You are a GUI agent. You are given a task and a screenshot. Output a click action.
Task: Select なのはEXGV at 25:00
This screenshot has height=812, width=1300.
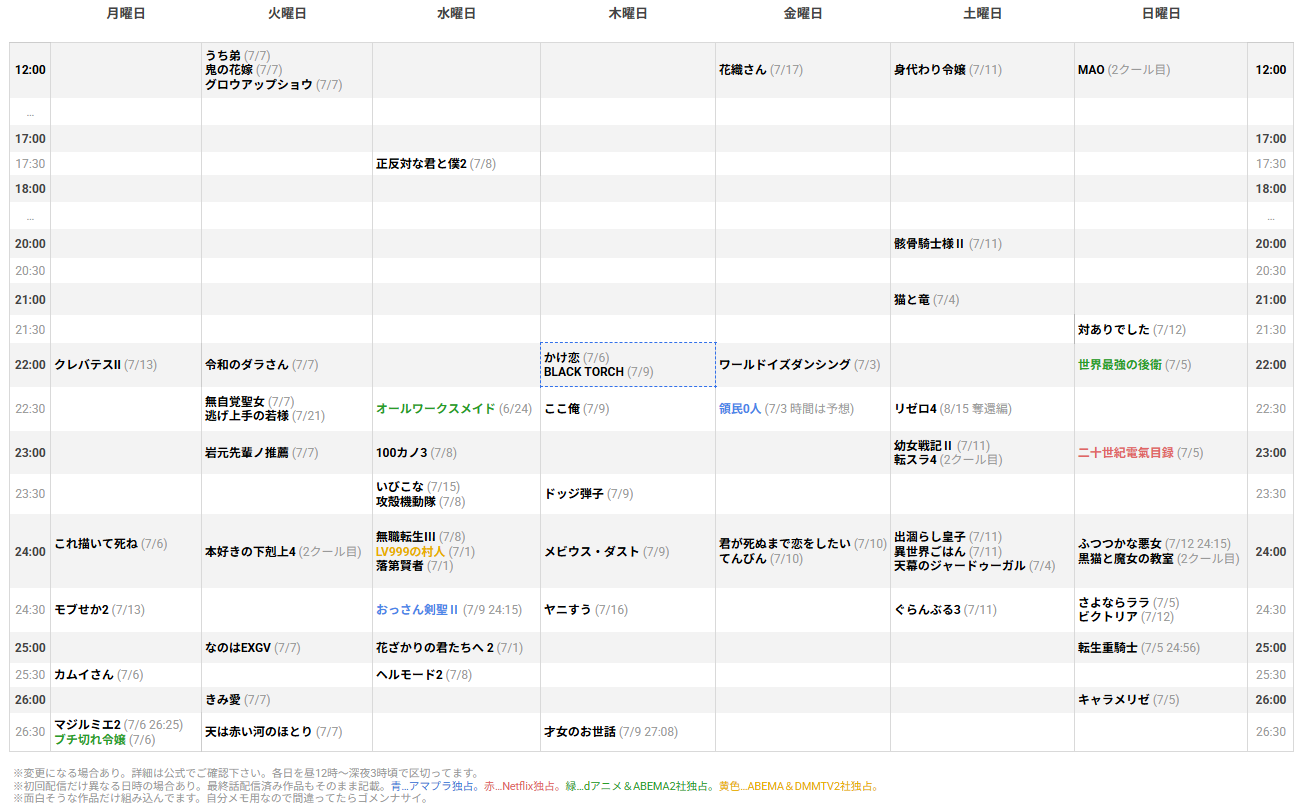[x=238, y=648]
